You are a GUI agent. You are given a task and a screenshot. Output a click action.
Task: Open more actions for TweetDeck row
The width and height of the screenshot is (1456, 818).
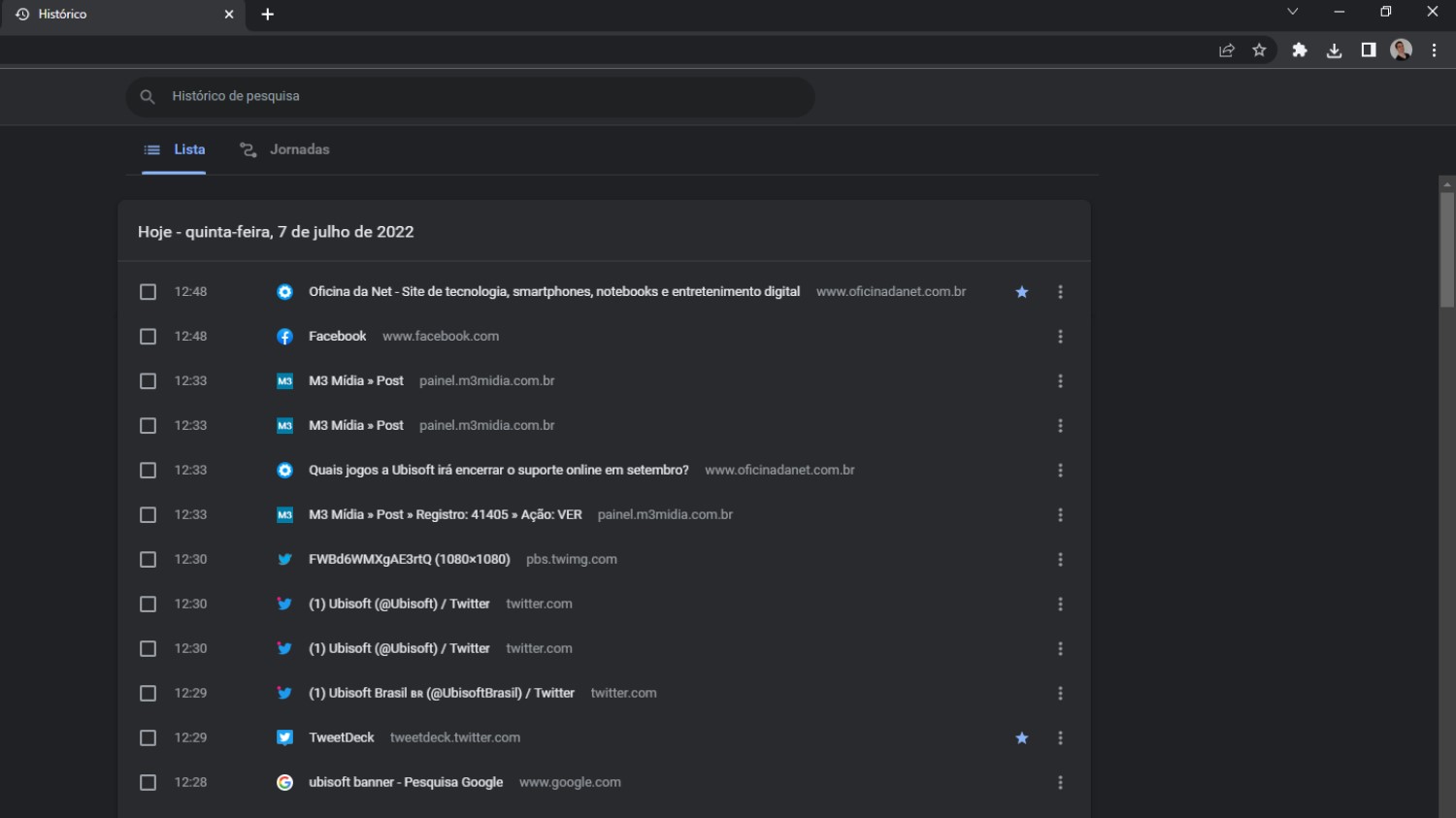pos(1060,738)
